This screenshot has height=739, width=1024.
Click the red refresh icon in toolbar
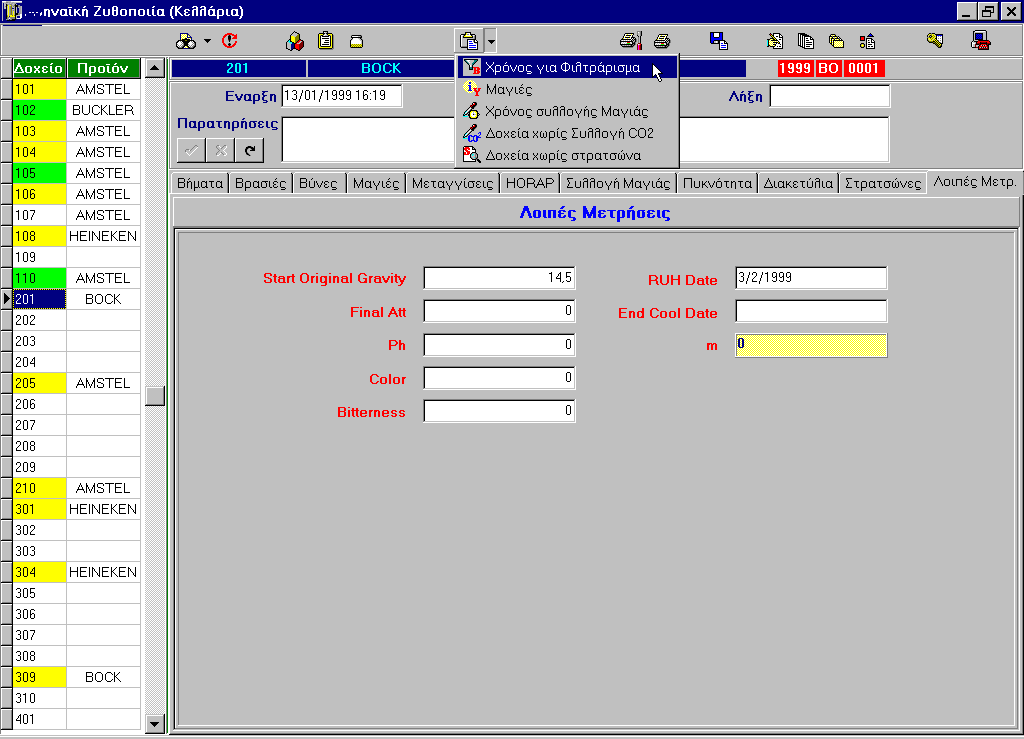pos(229,41)
